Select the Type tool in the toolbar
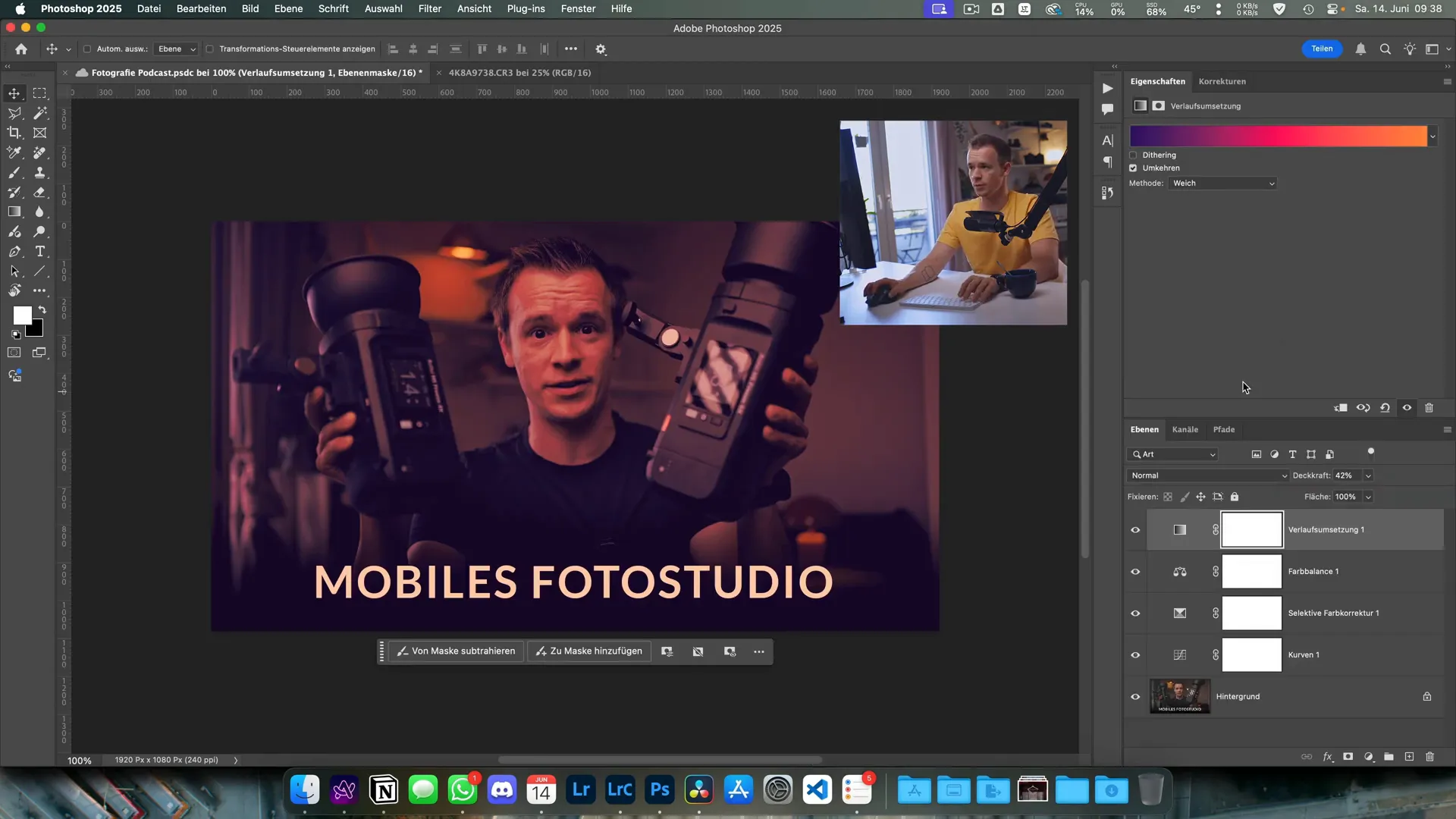The width and height of the screenshot is (1456, 819). [40, 253]
